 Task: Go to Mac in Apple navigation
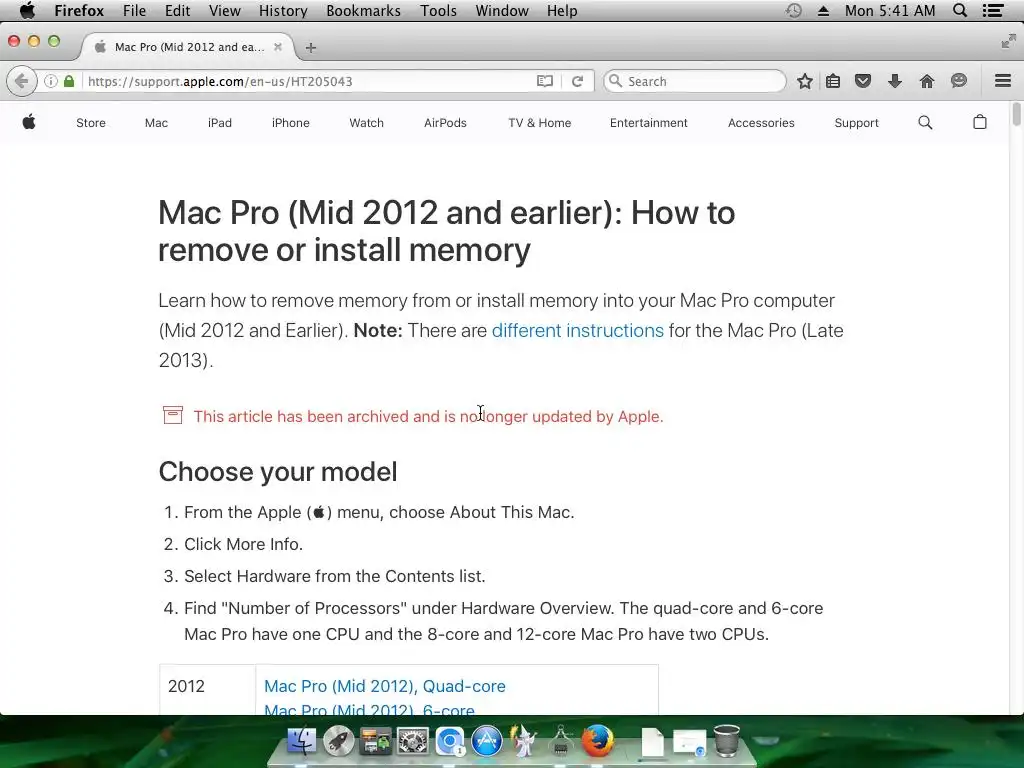click(156, 123)
